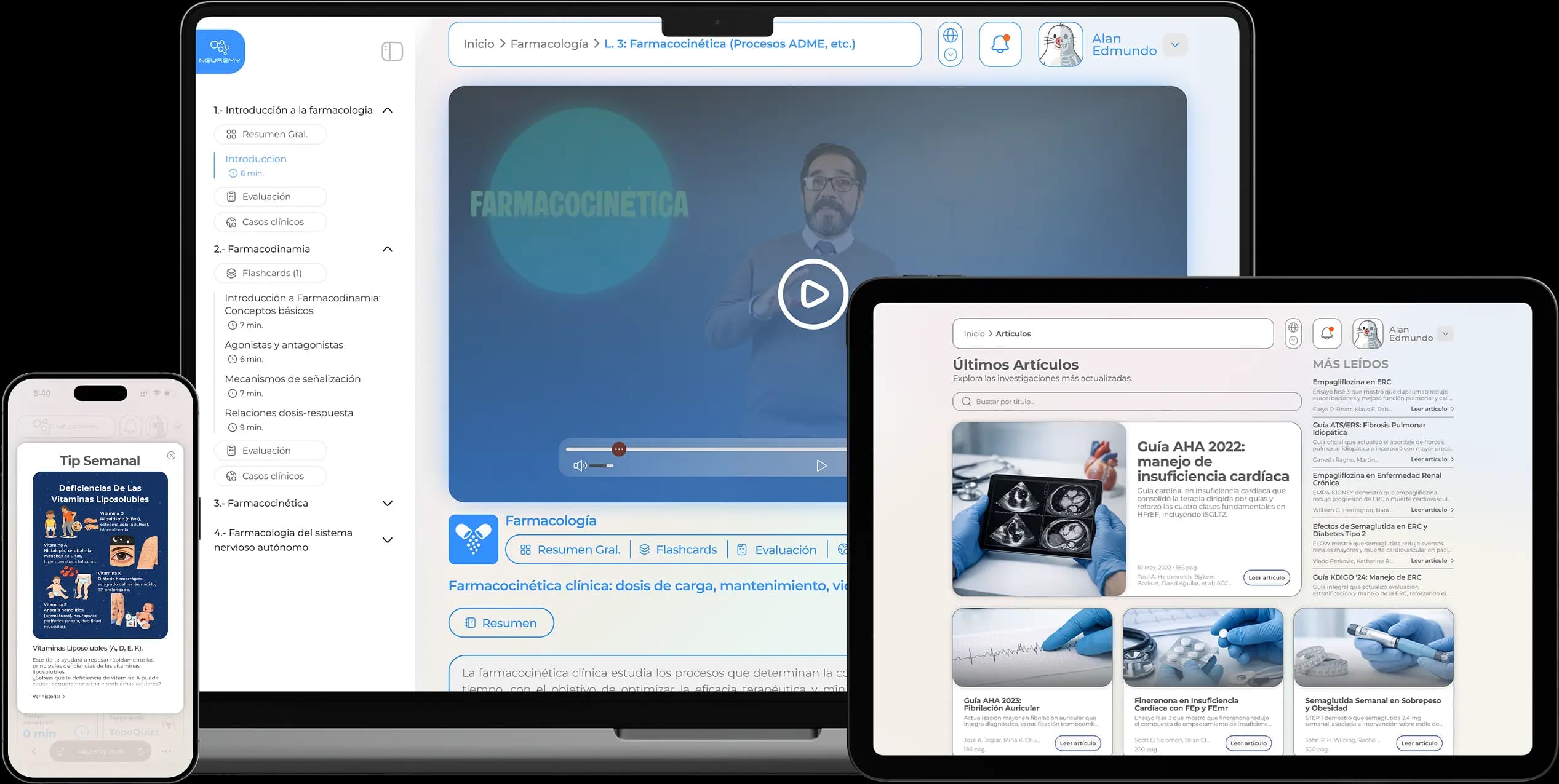Open Casos clínicos under Farmacodinamia
Image resolution: width=1559 pixels, height=784 pixels.
click(270, 476)
